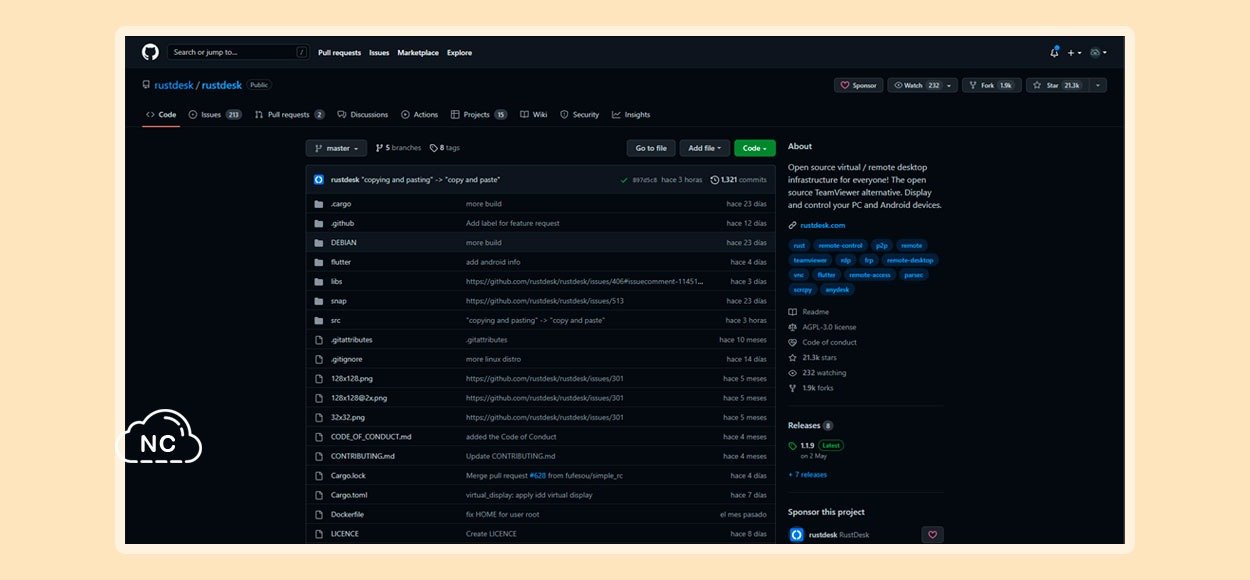Visit the rustdesk.com website link
Image resolution: width=1250 pixels, height=580 pixels.
point(822,225)
